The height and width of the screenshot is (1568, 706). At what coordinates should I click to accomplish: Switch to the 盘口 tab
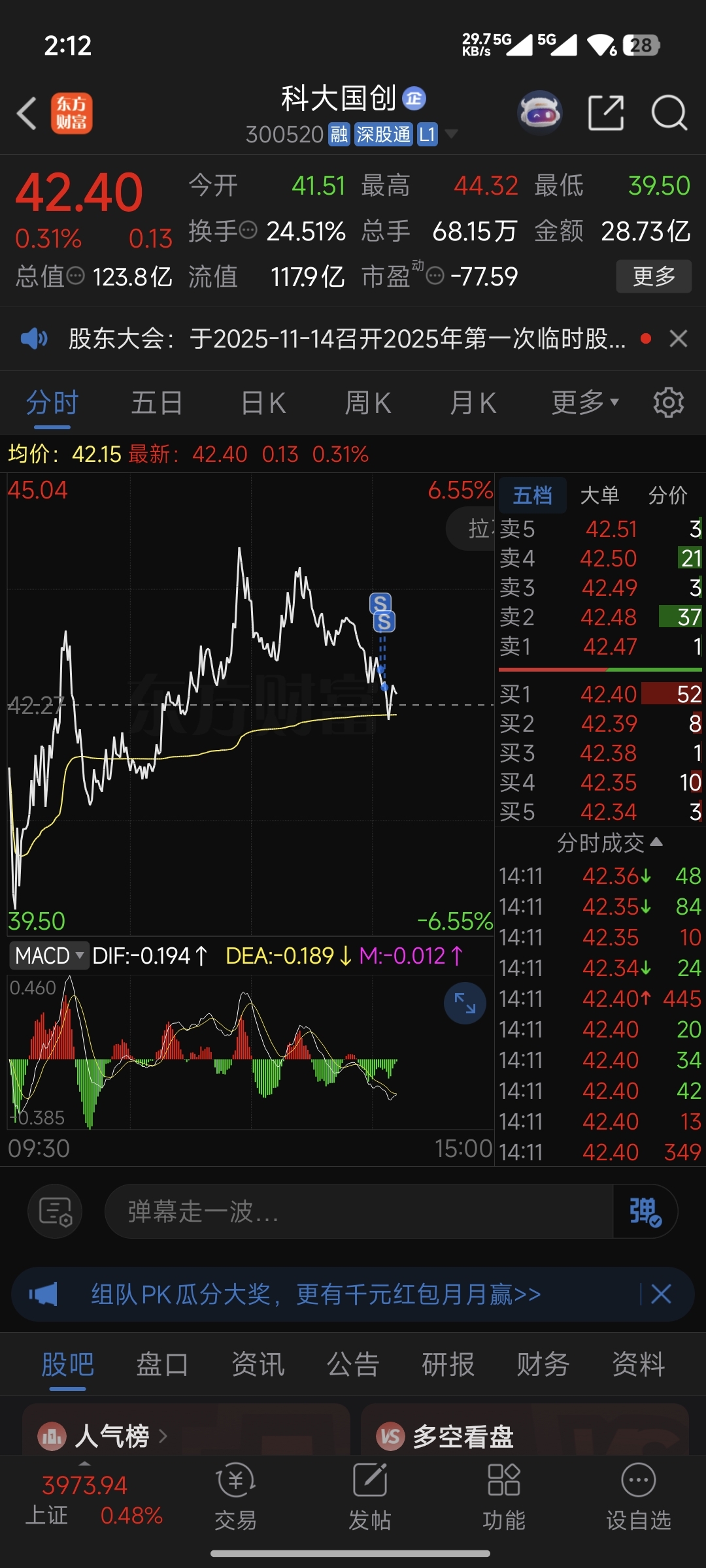tap(163, 1365)
